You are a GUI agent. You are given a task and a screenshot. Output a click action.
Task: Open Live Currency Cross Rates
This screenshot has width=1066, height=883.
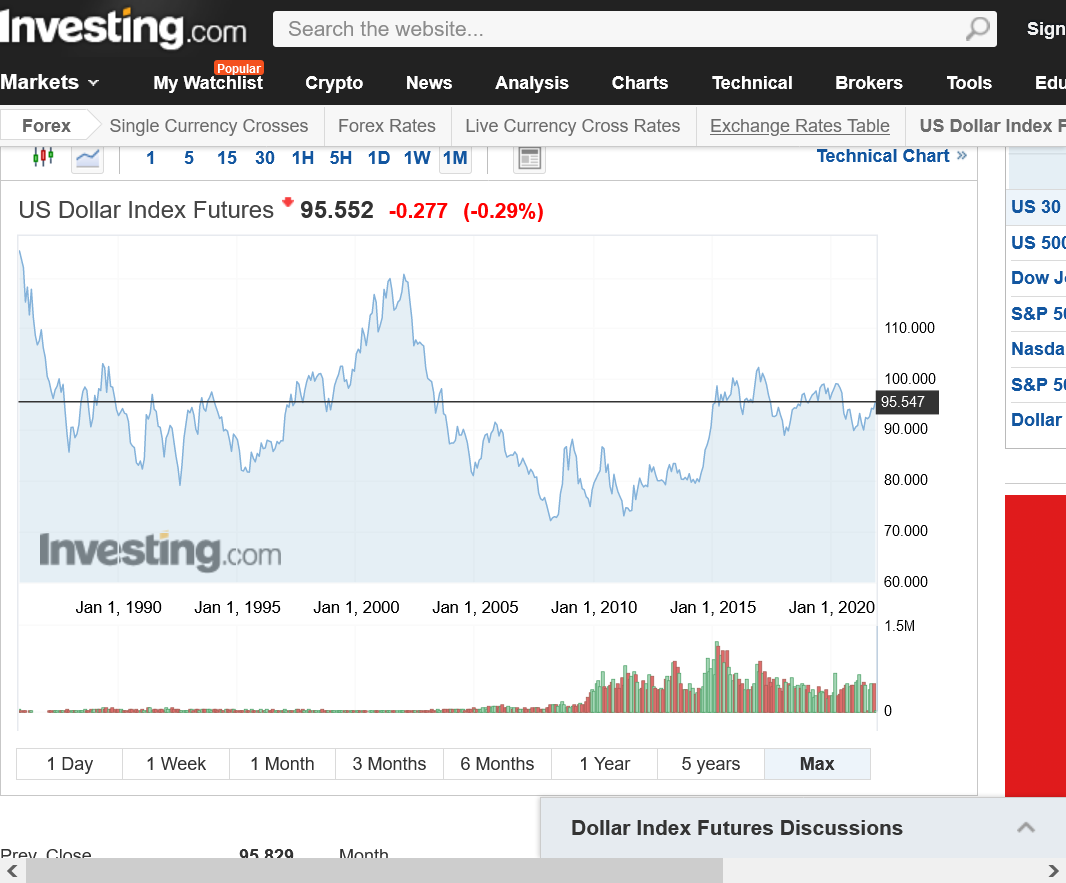tap(572, 126)
